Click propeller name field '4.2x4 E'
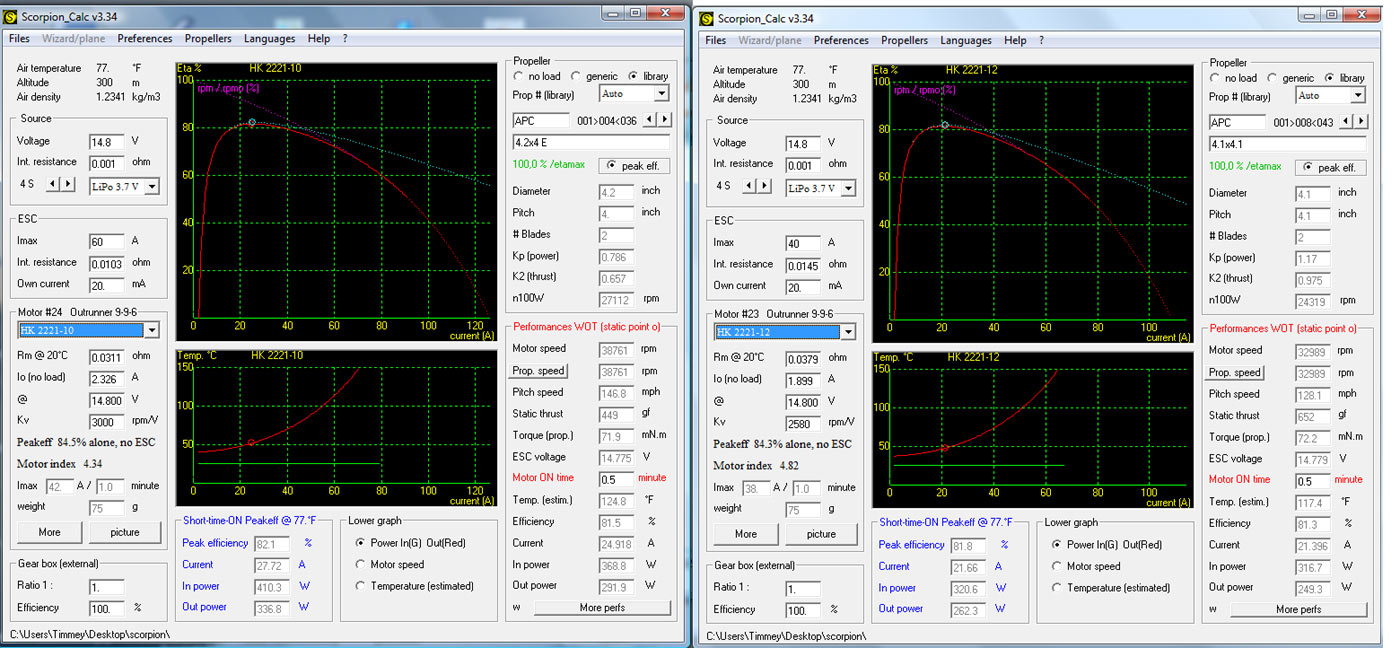 [x=590, y=142]
